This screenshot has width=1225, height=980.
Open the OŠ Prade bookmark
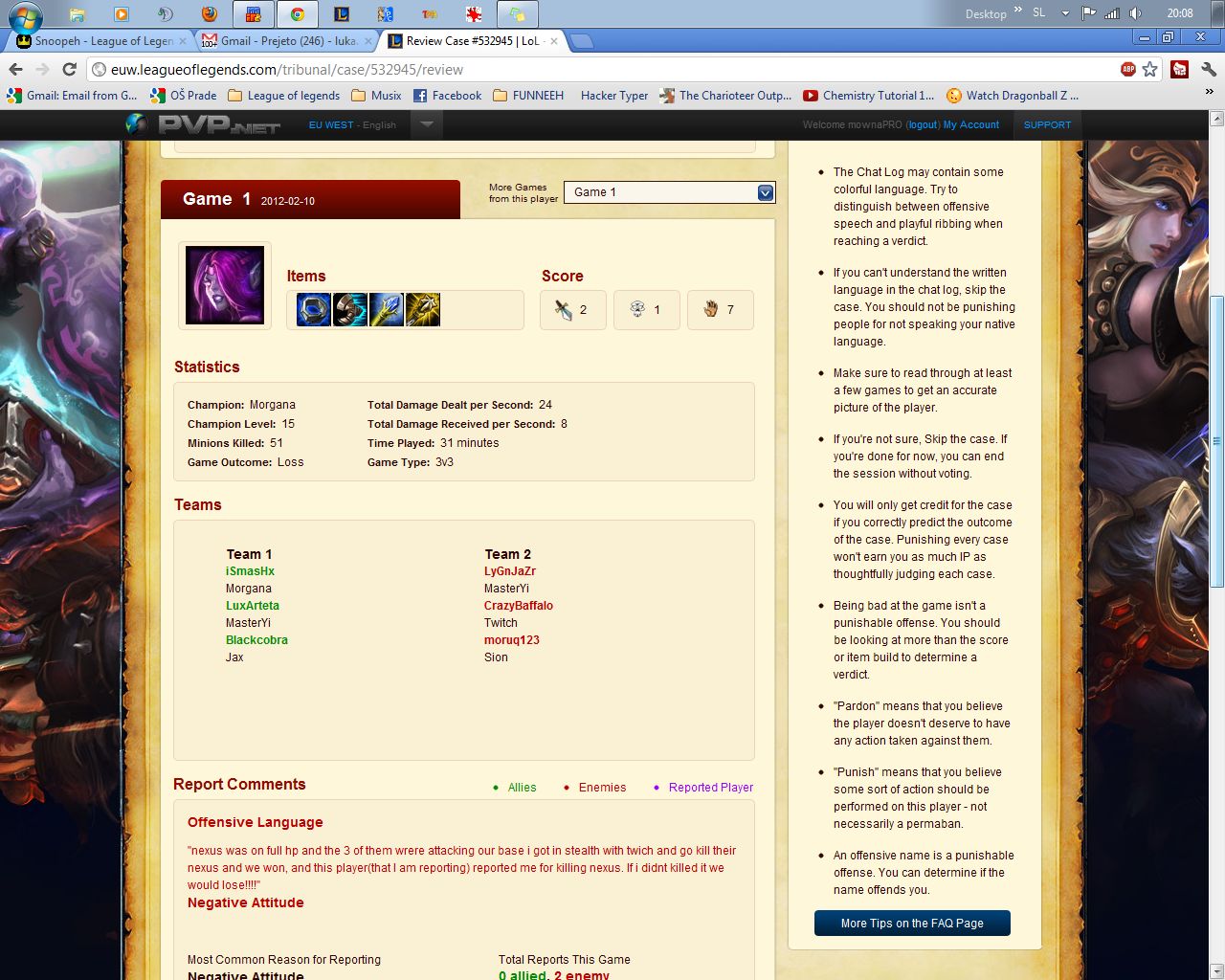(x=184, y=96)
